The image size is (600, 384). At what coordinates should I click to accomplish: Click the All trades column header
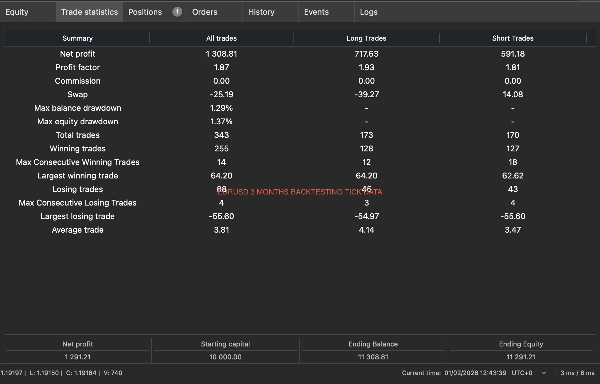tap(221, 38)
